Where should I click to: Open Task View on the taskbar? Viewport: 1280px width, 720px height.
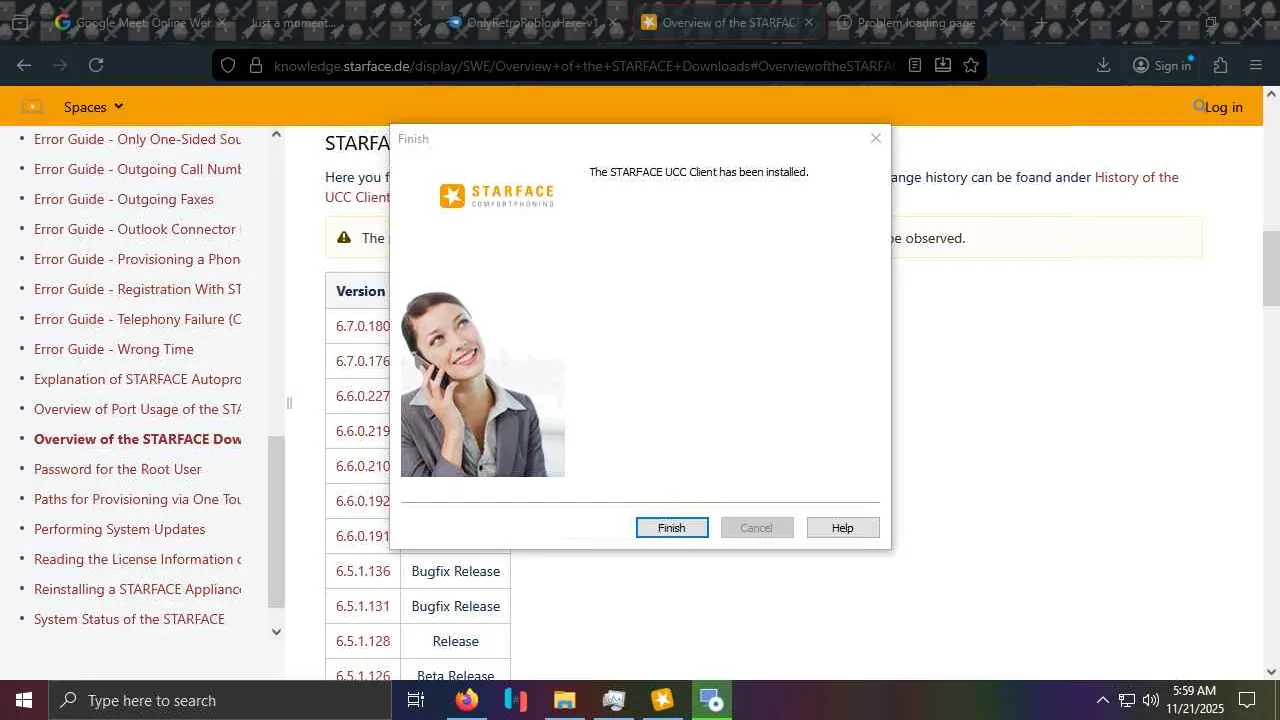(x=416, y=700)
